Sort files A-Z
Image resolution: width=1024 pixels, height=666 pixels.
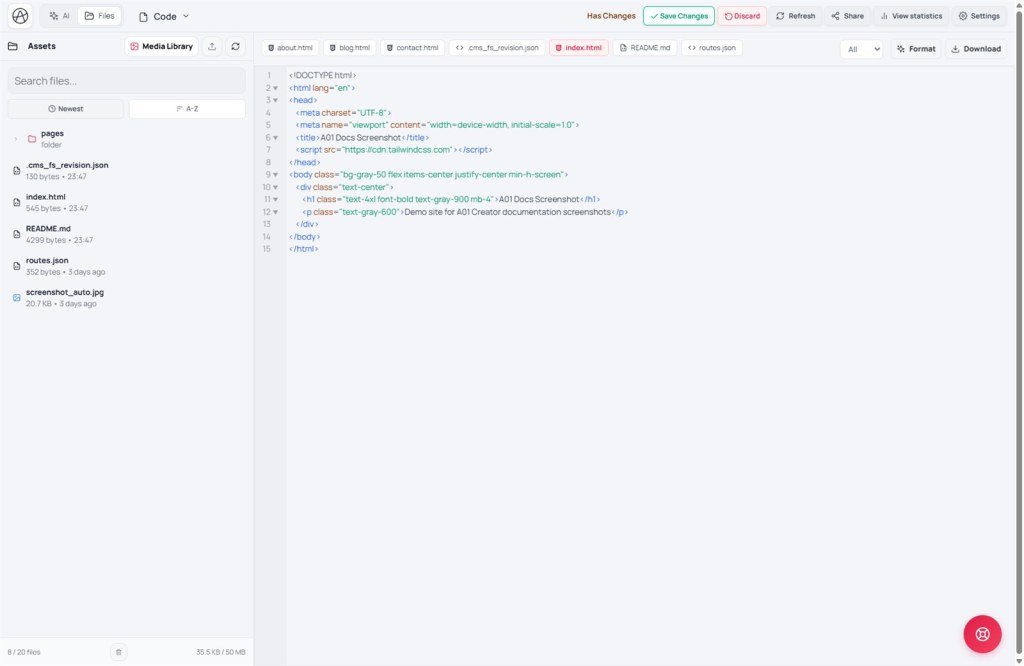tap(187, 109)
